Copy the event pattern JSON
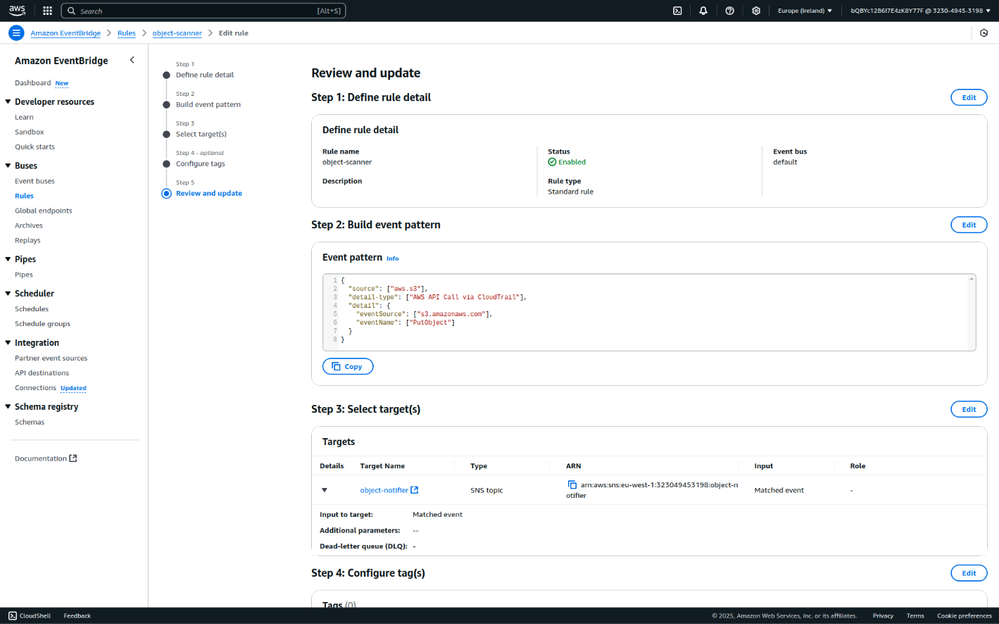Image resolution: width=999 pixels, height=624 pixels. (348, 366)
